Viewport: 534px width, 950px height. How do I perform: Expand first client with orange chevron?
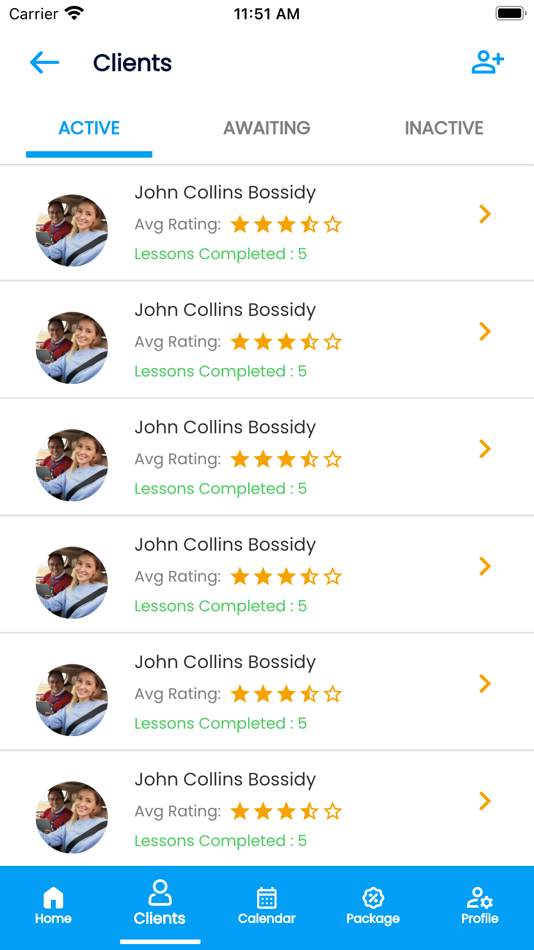tap(484, 214)
